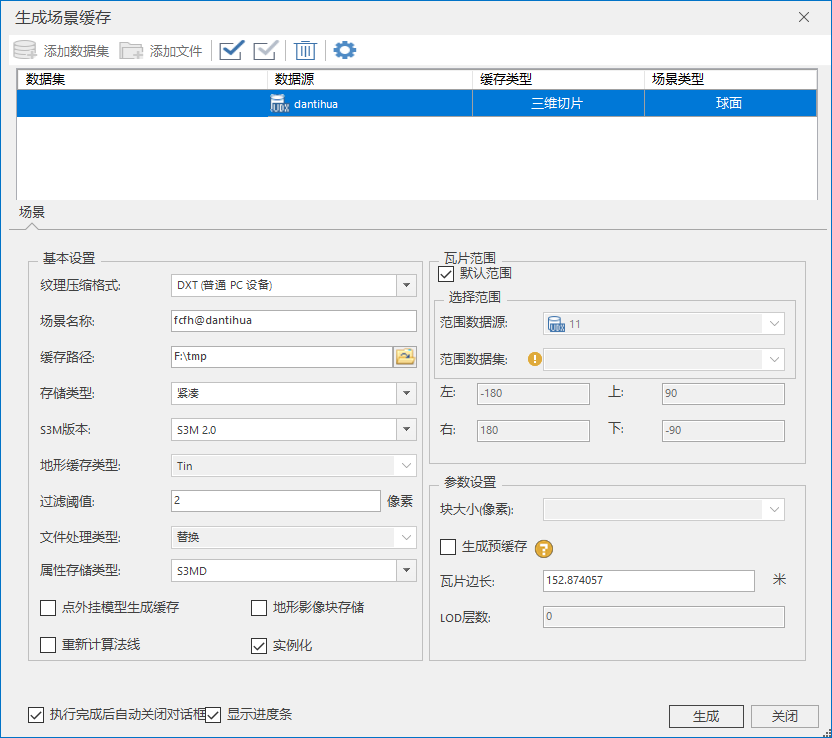This screenshot has width=832, height=738.
Task: Close the 生成场景缓存 dialog
Action: tap(804, 18)
